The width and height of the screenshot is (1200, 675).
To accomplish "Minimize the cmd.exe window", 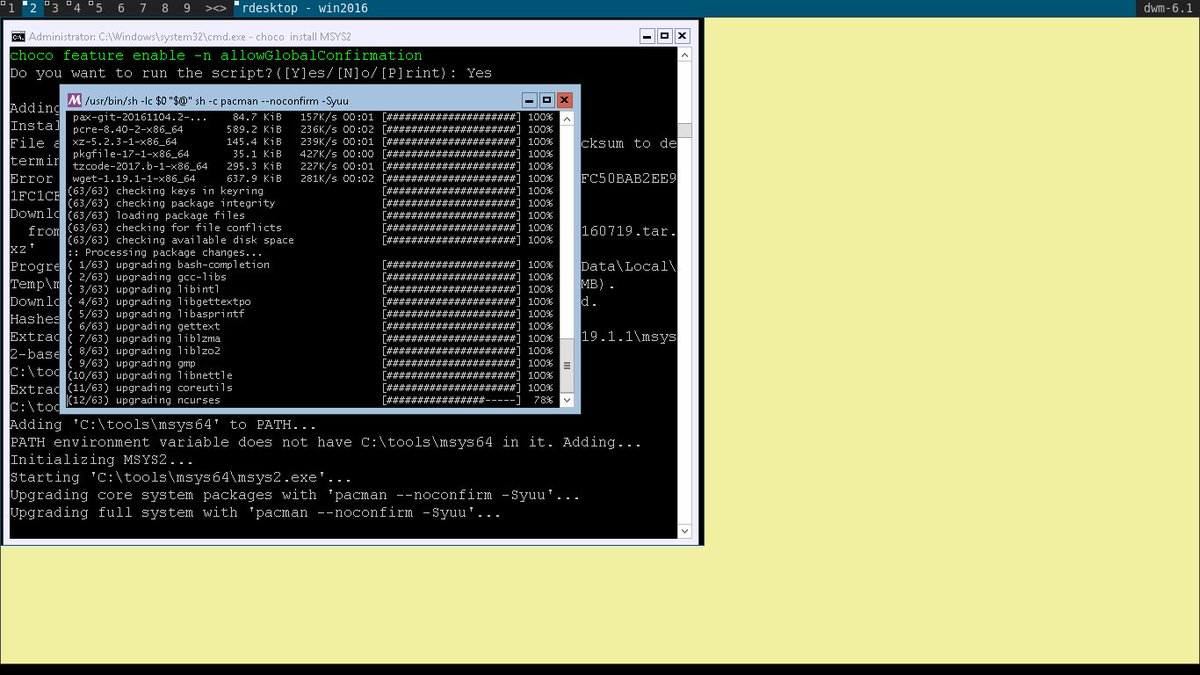I will [x=646, y=35].
